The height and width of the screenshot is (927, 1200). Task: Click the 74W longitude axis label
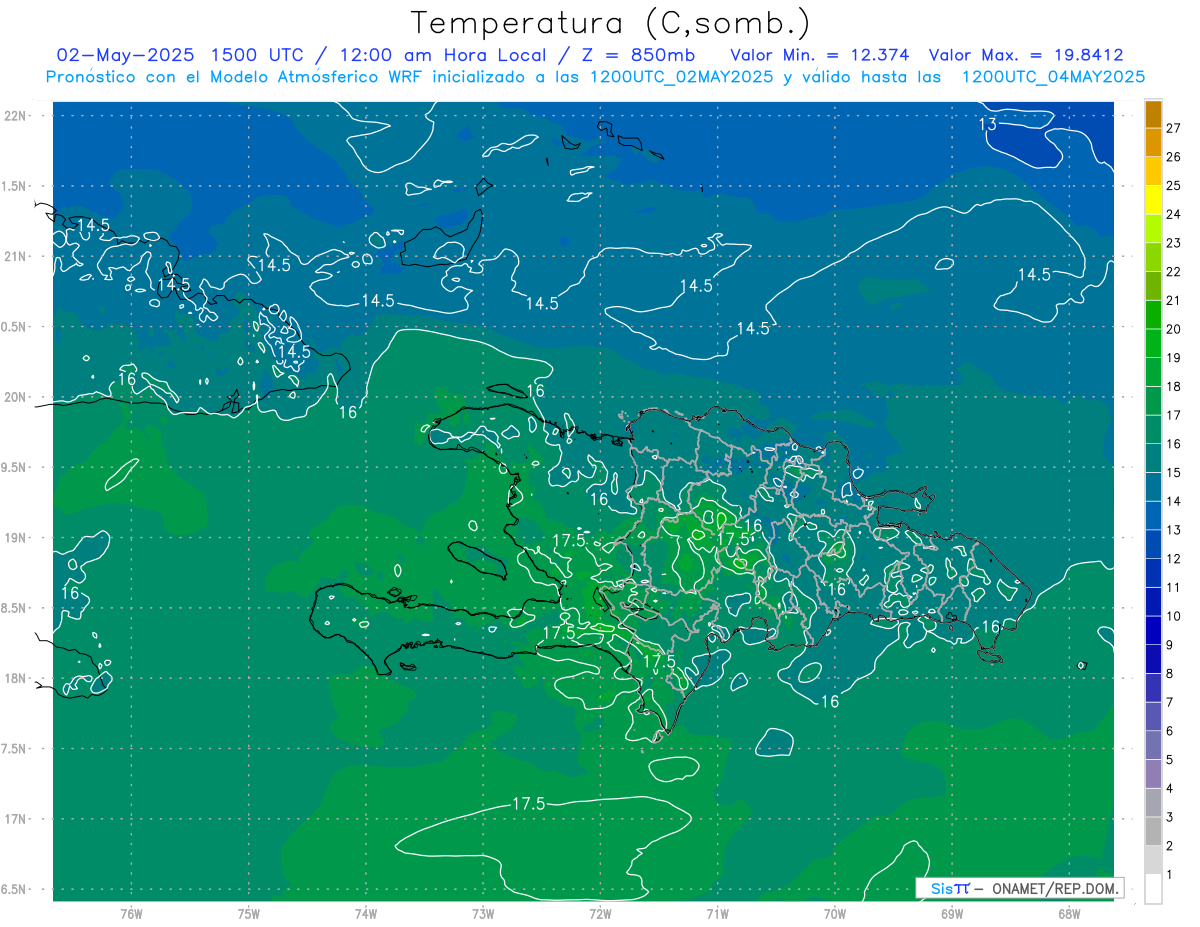[366, 913]
